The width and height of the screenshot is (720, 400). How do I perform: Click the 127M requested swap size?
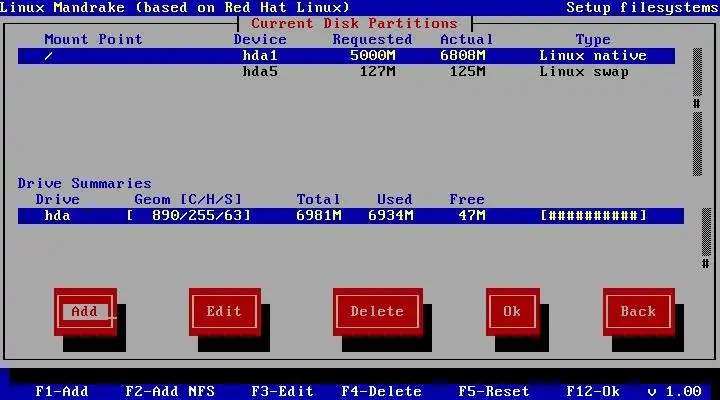[x=377, y=72]
